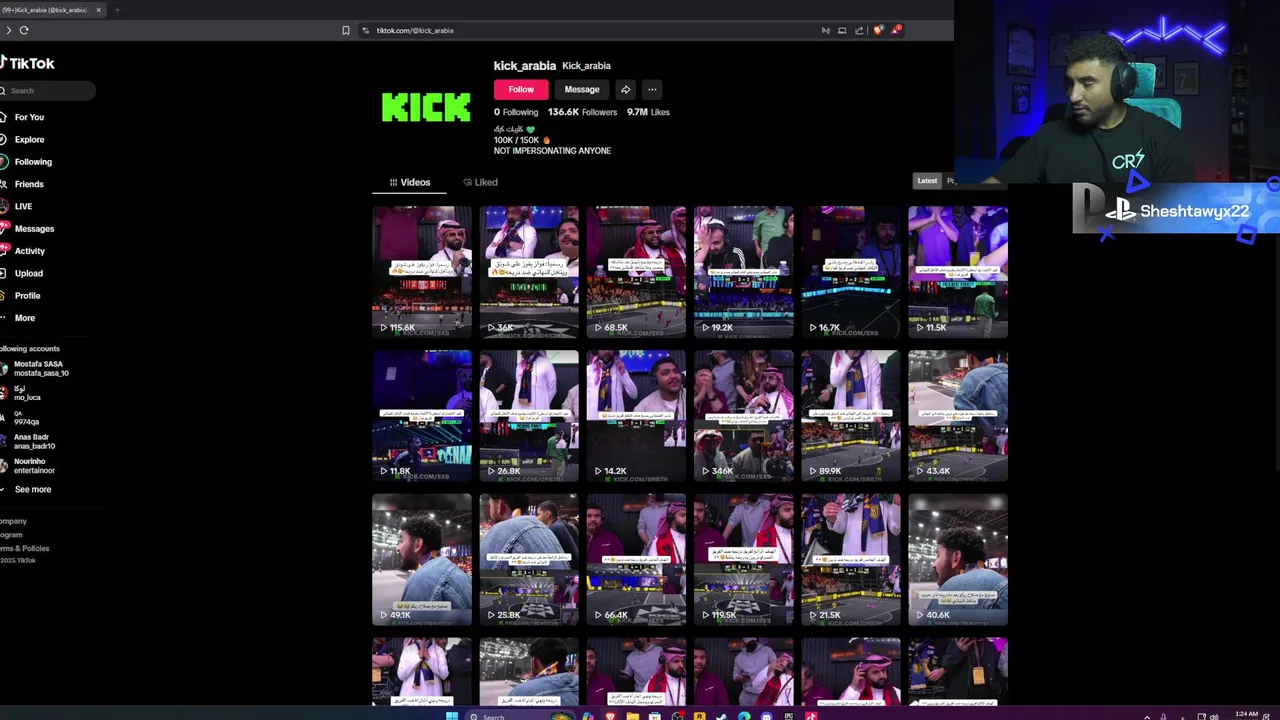
Task: Open Profile from the sidebar
Action: click(x=27, y=296)
